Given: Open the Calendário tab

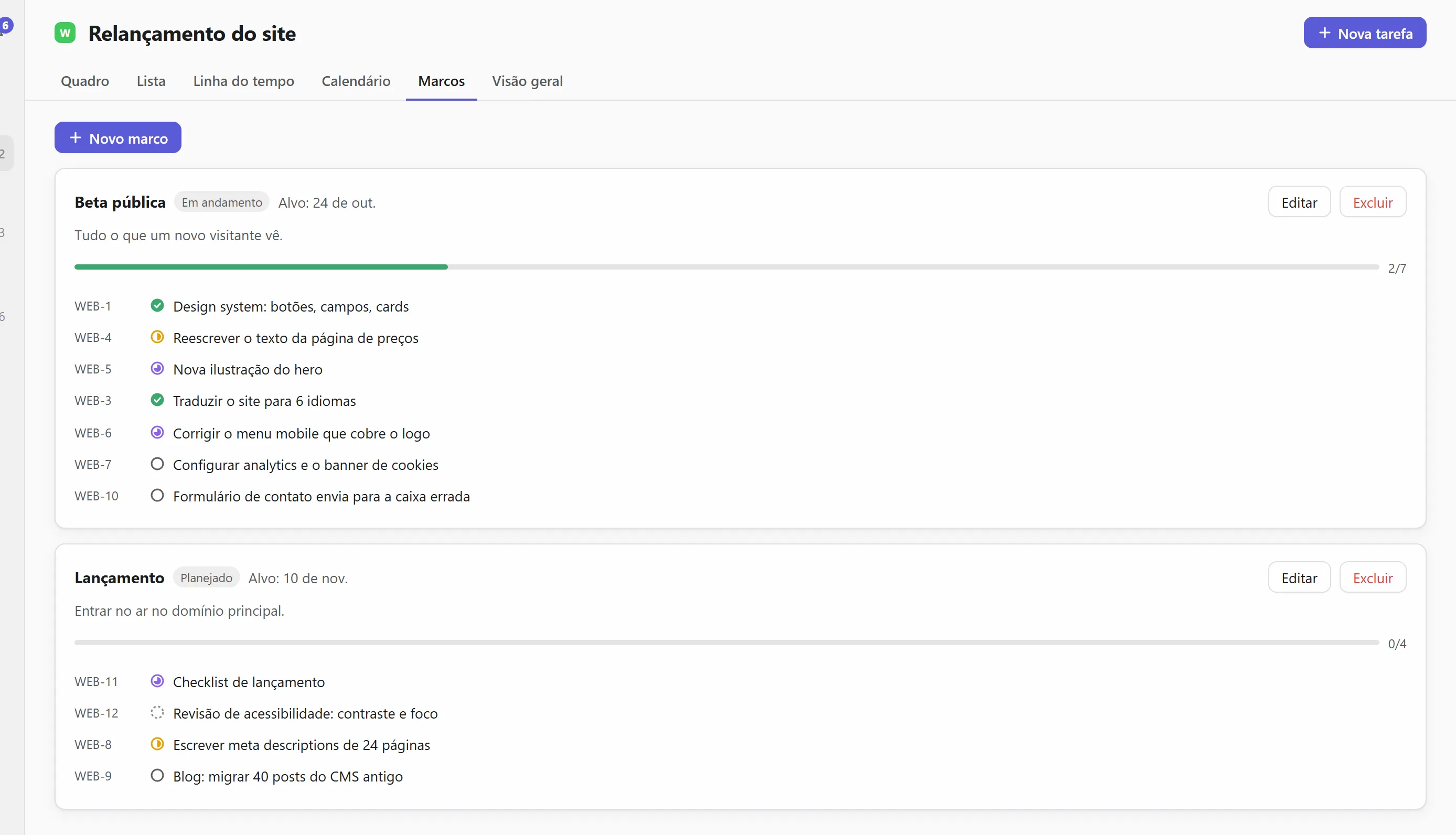Looking at the screenshot, I should (x=356, y=81).
